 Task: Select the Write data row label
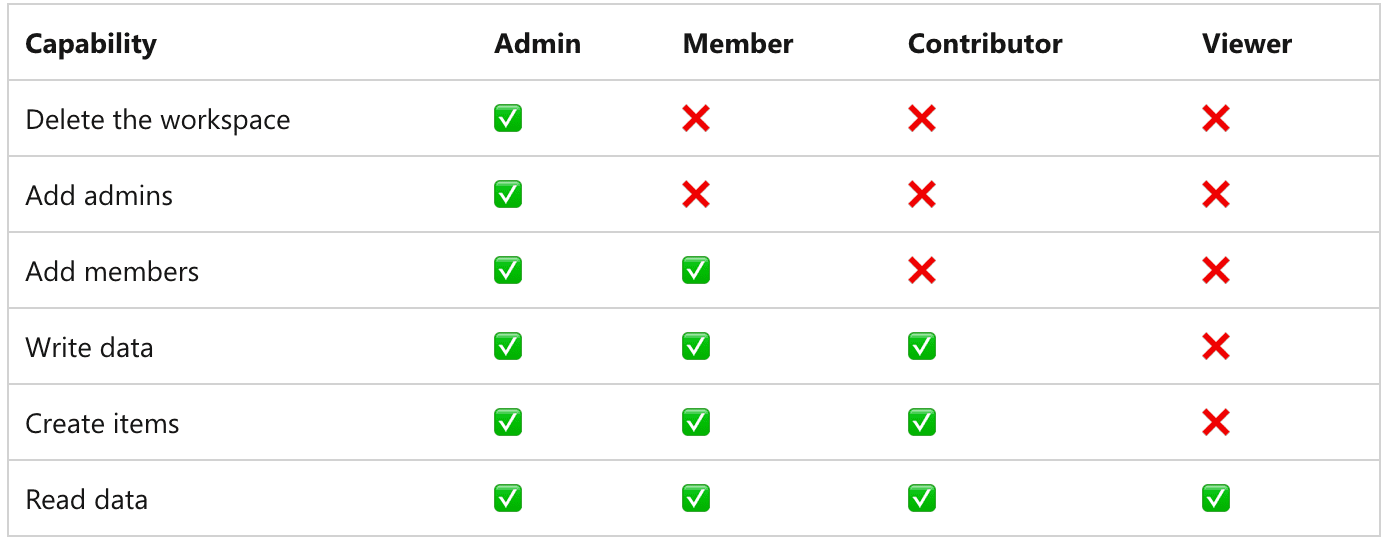90,348
